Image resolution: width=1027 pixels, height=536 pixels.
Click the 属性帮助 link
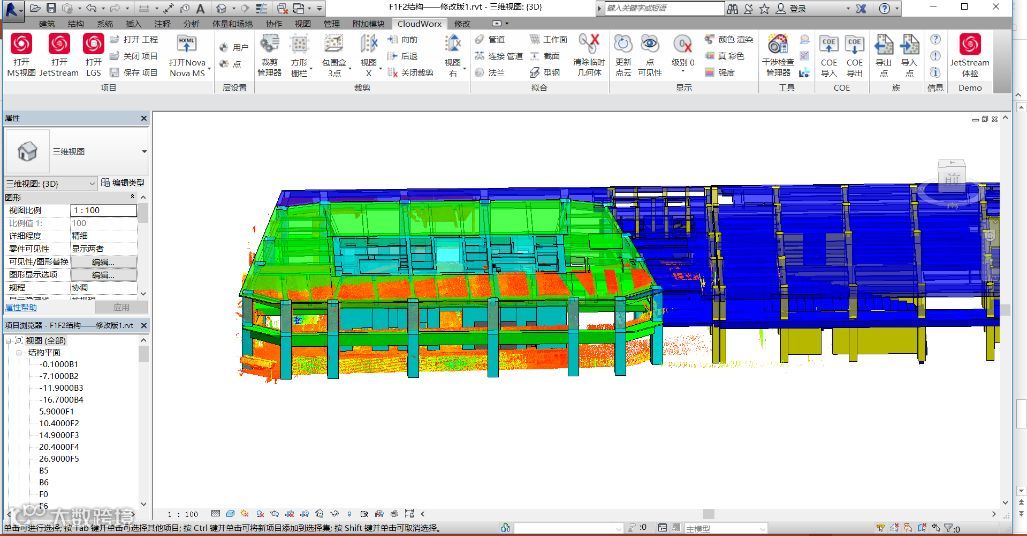pos(21,307)
